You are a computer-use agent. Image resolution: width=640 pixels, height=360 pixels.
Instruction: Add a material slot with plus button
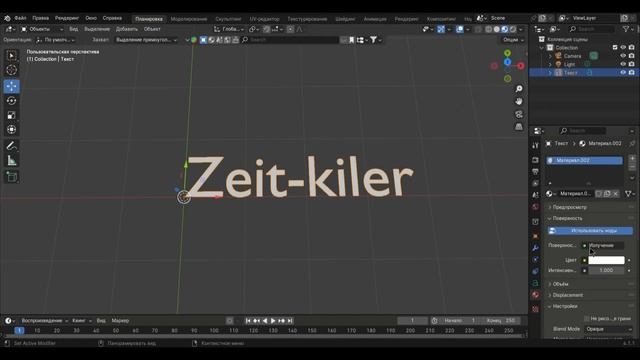coord(632,158)
